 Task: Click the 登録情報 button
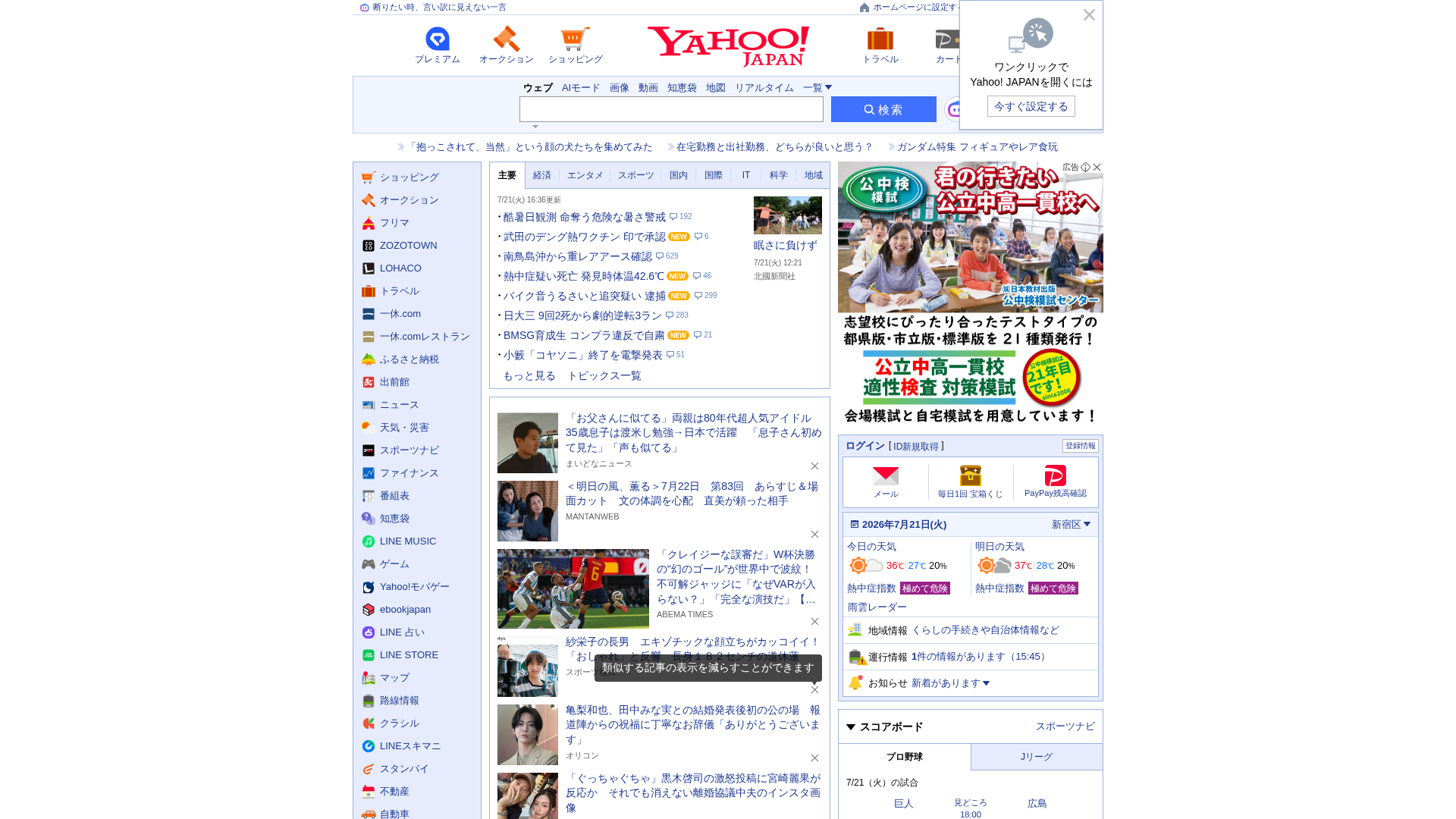pyautogui.click(x=1081, y=446)
